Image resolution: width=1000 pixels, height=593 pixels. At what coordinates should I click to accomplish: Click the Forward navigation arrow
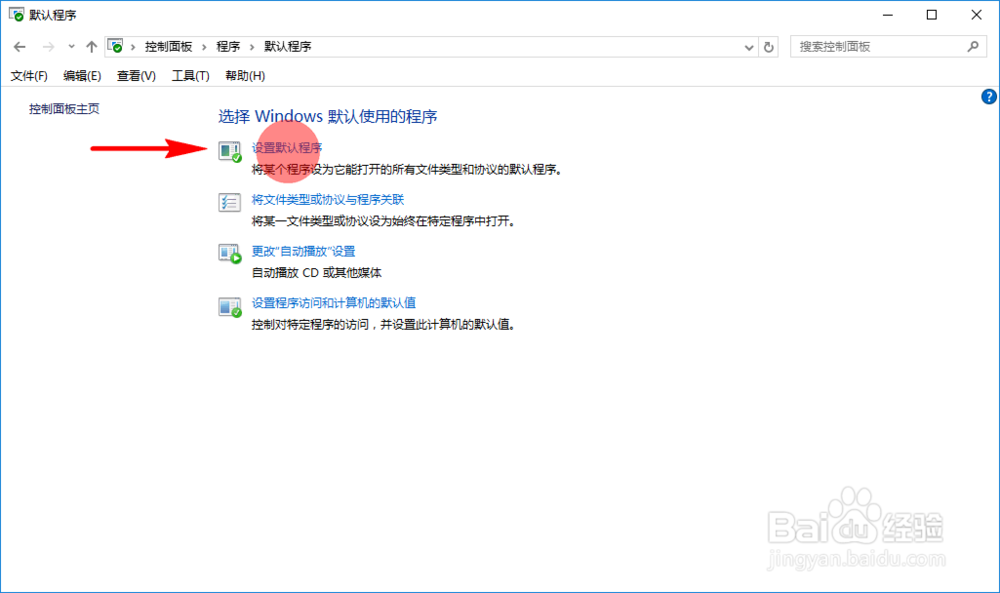coord(48,47)
